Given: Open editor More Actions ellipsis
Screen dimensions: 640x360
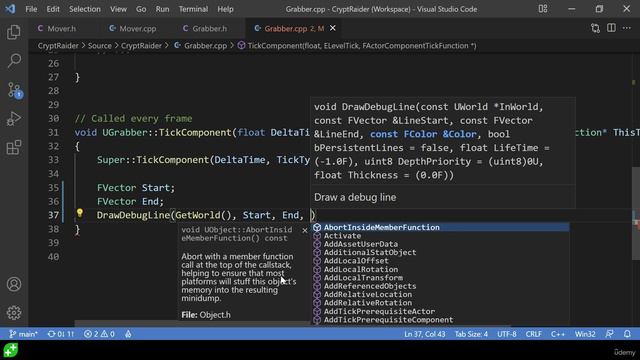Looking at the screenshot, I should (627, 28).
